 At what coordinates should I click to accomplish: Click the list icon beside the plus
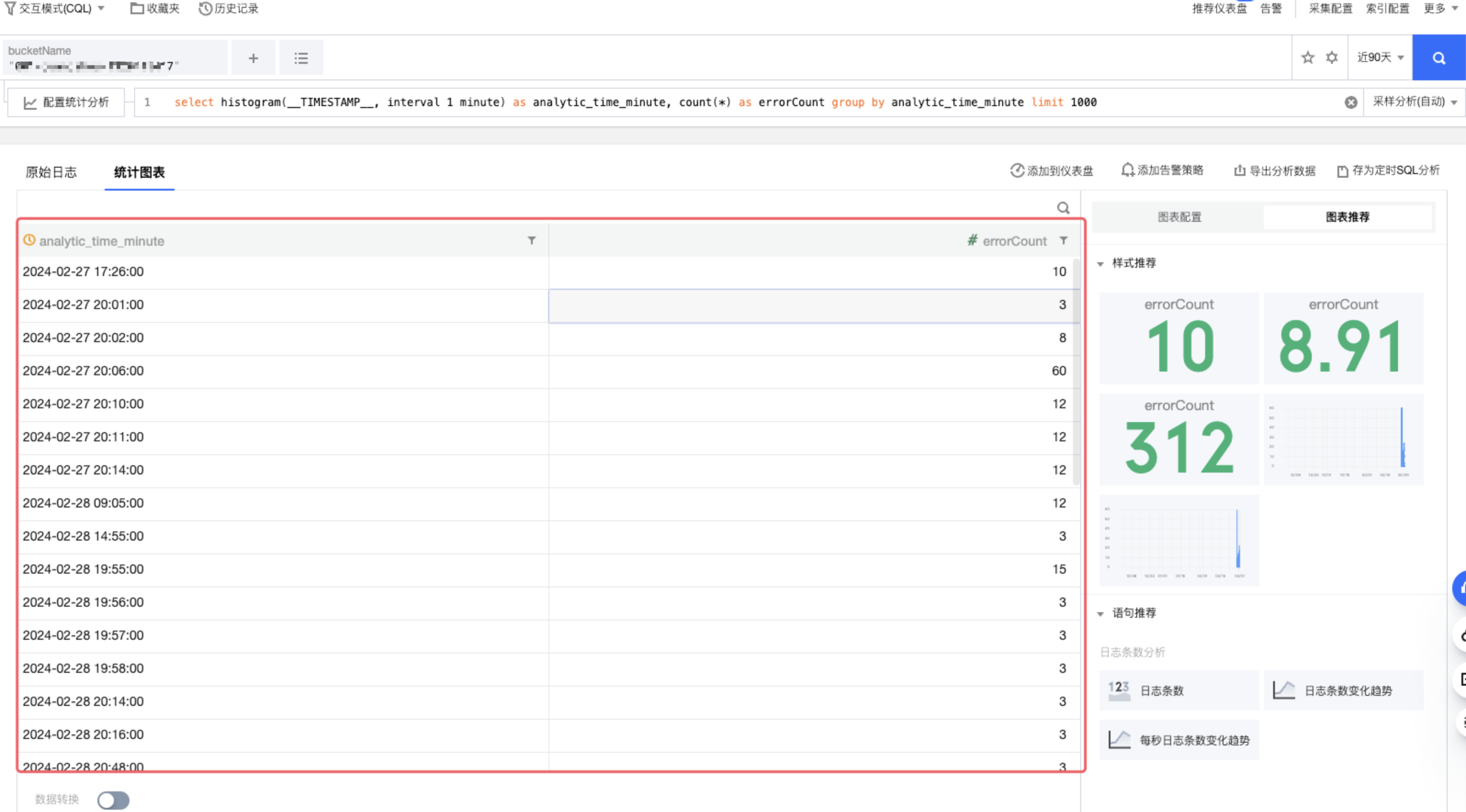(301, 58)
